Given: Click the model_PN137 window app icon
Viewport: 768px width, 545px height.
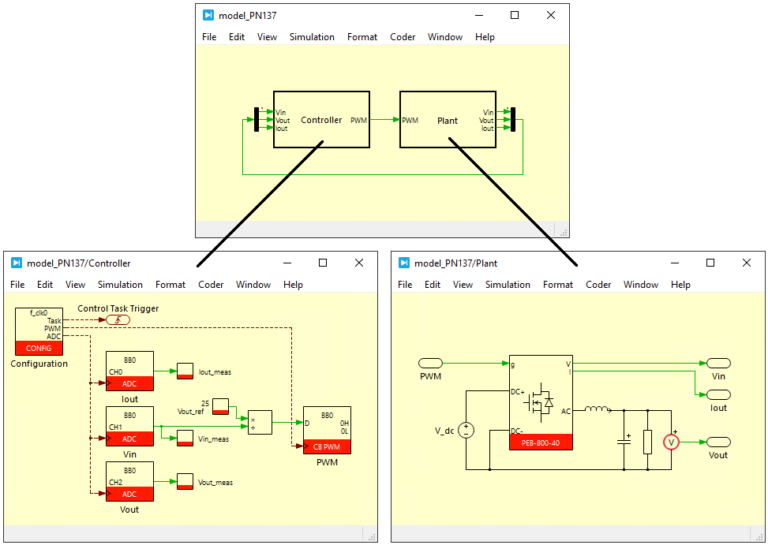Looking at the screenshot, I should tap(208, 15).
